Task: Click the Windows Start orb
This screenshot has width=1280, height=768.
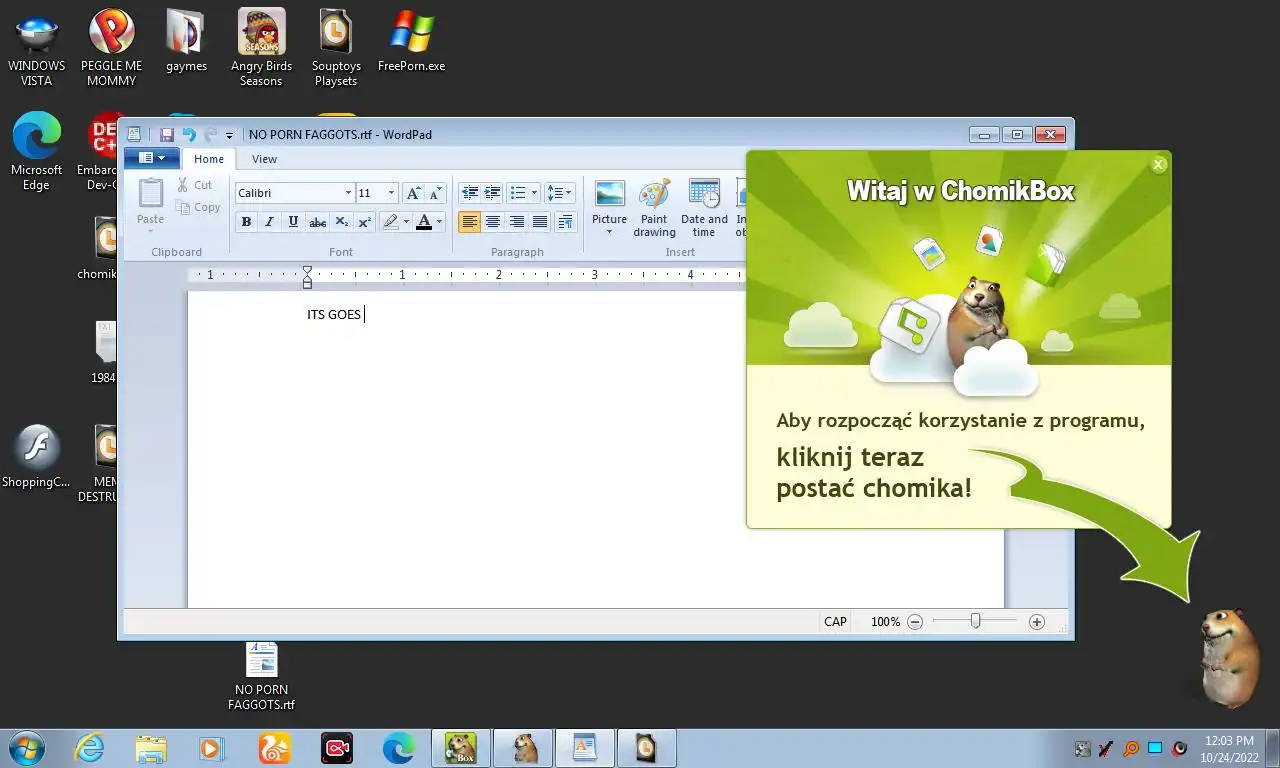Action: [26, 748]
